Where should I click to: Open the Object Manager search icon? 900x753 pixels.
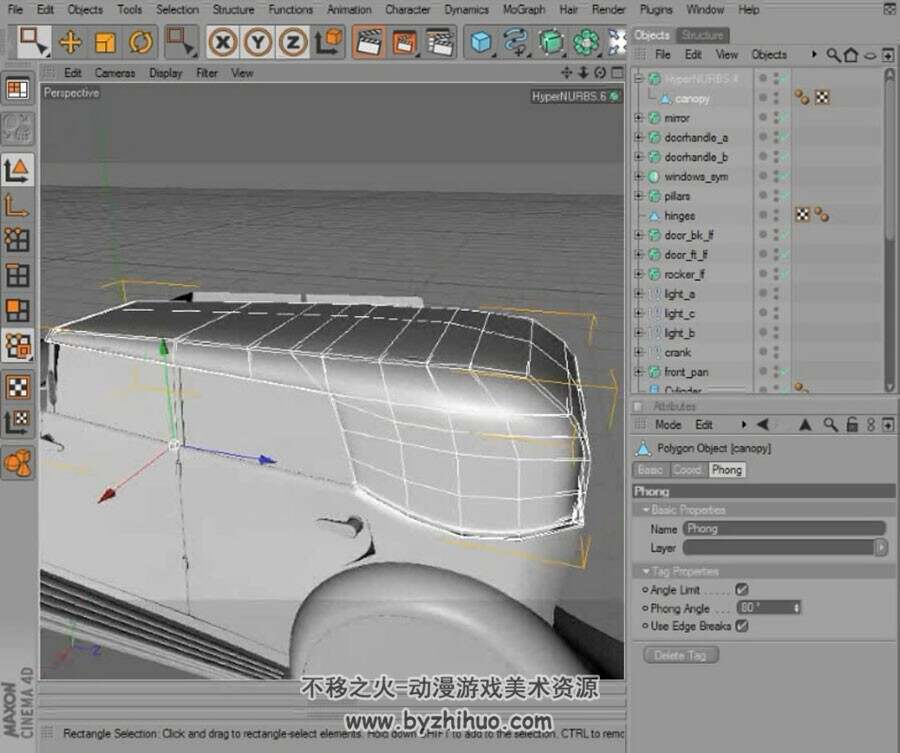pyautogui.click(x=833, y=55)
